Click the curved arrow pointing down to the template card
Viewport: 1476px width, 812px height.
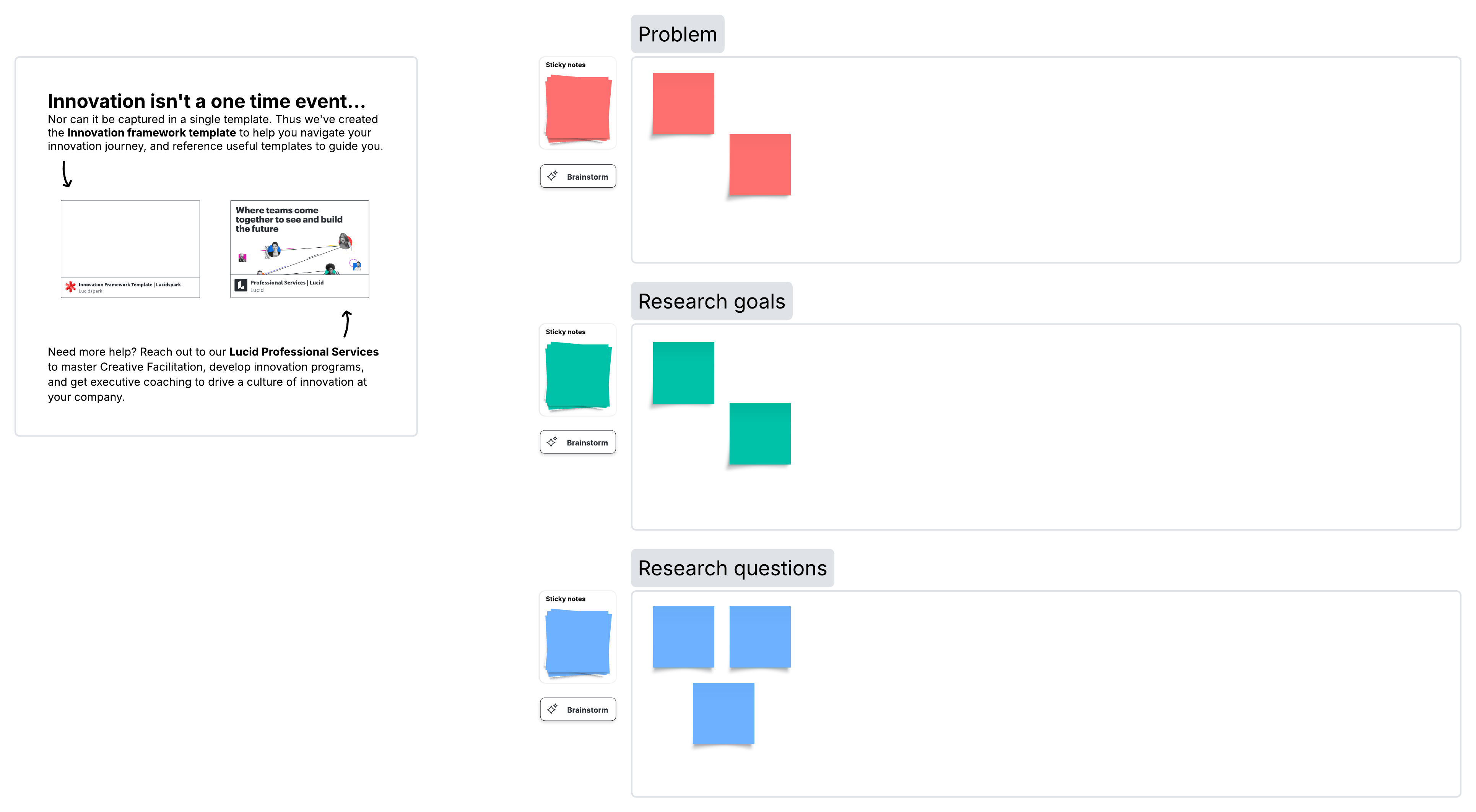pyautogui.click(x=67, y=174)
